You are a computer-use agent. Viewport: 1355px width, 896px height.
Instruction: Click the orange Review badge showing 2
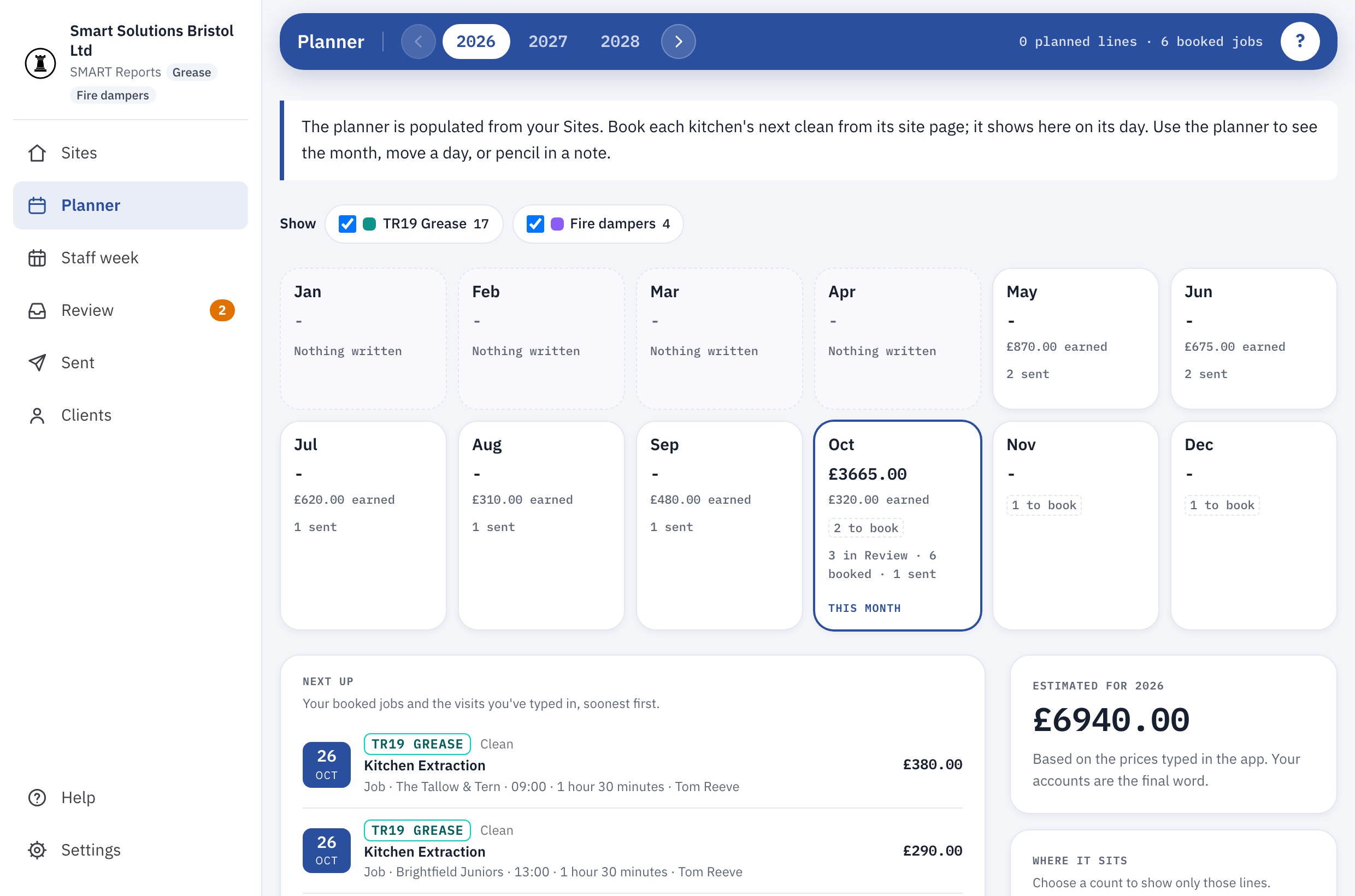222,310
